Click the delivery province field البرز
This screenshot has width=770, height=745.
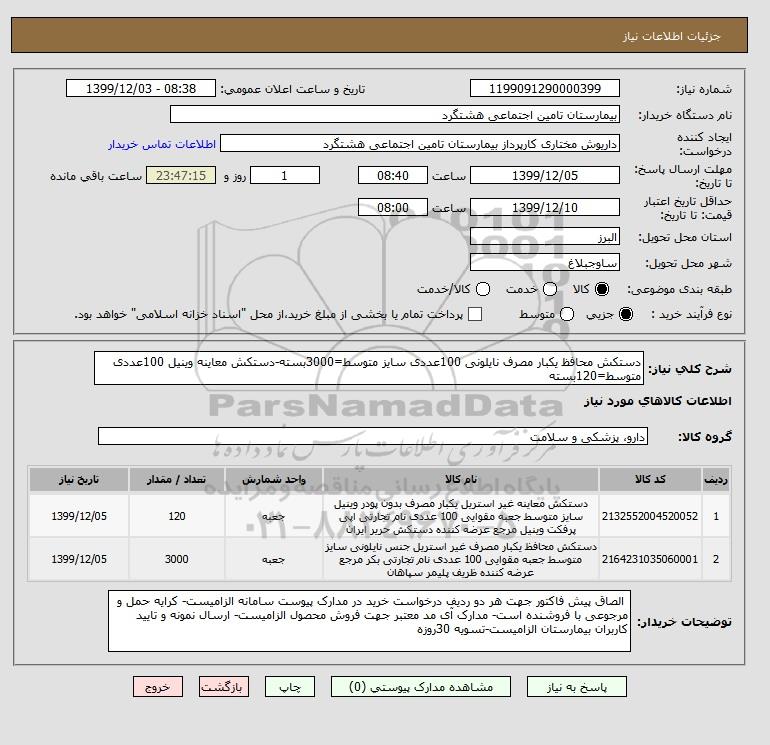[x=545, y=237]
